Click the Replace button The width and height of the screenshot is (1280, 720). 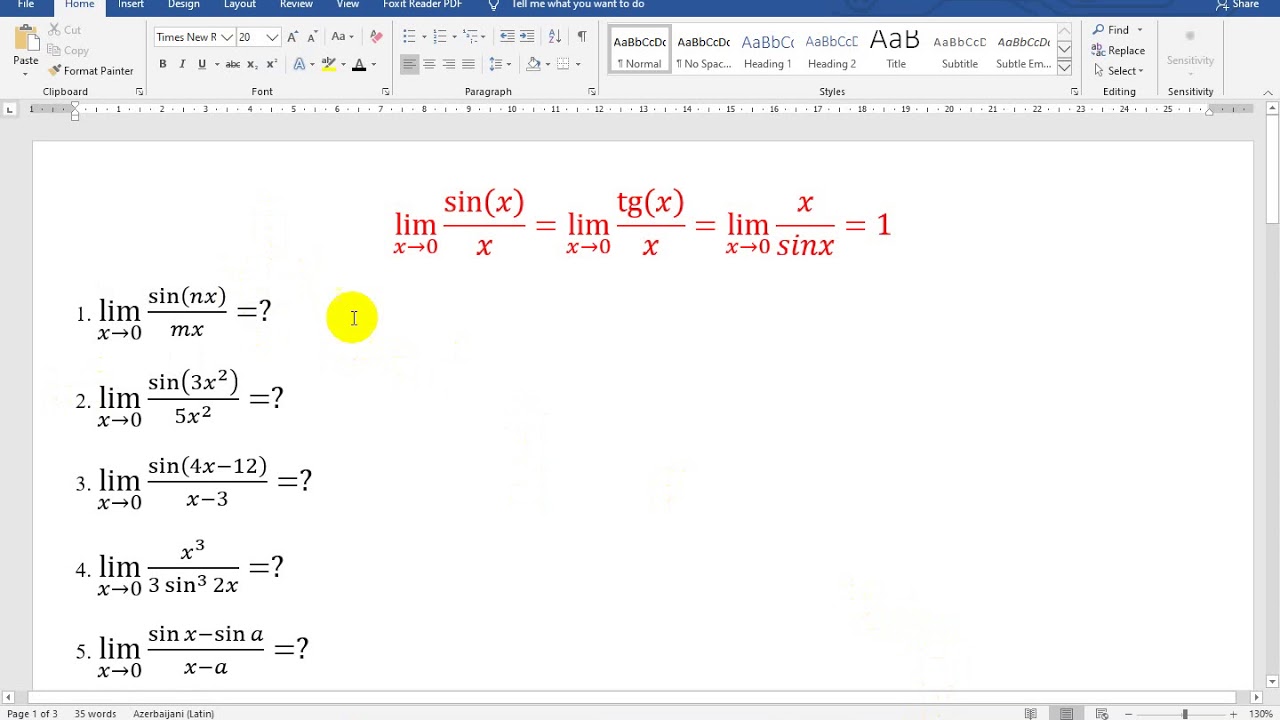point(1119,50)
